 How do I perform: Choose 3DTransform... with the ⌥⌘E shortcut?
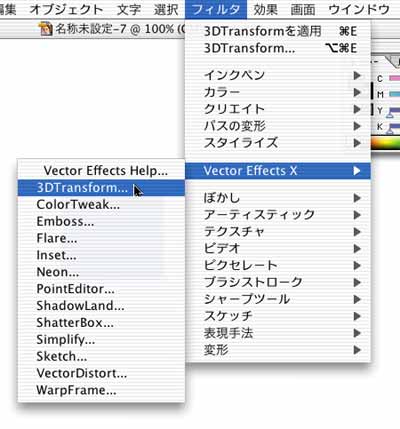[x=278, y=48]
